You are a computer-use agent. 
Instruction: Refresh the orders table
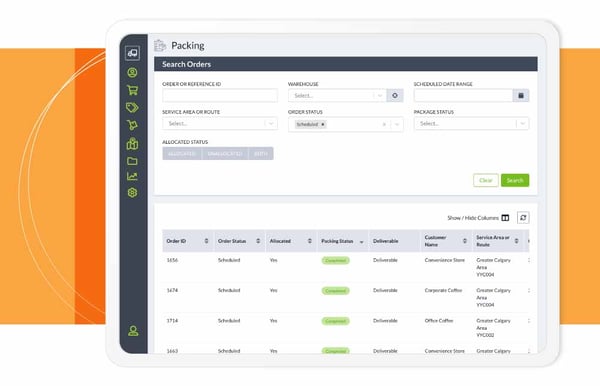(x=523, y=218)
